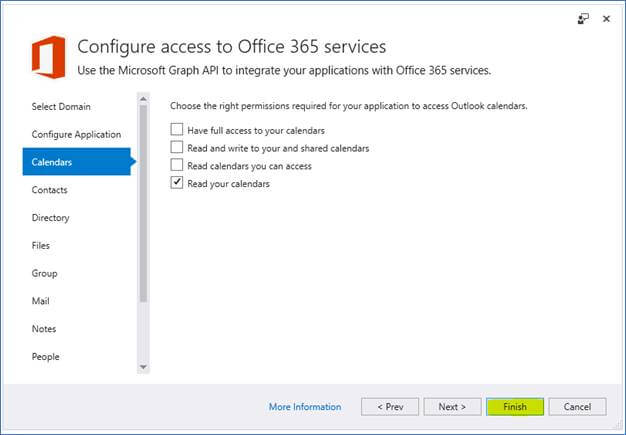Click the Finish button
Screen dimensions: 626x435
click(x=515, y=407)
